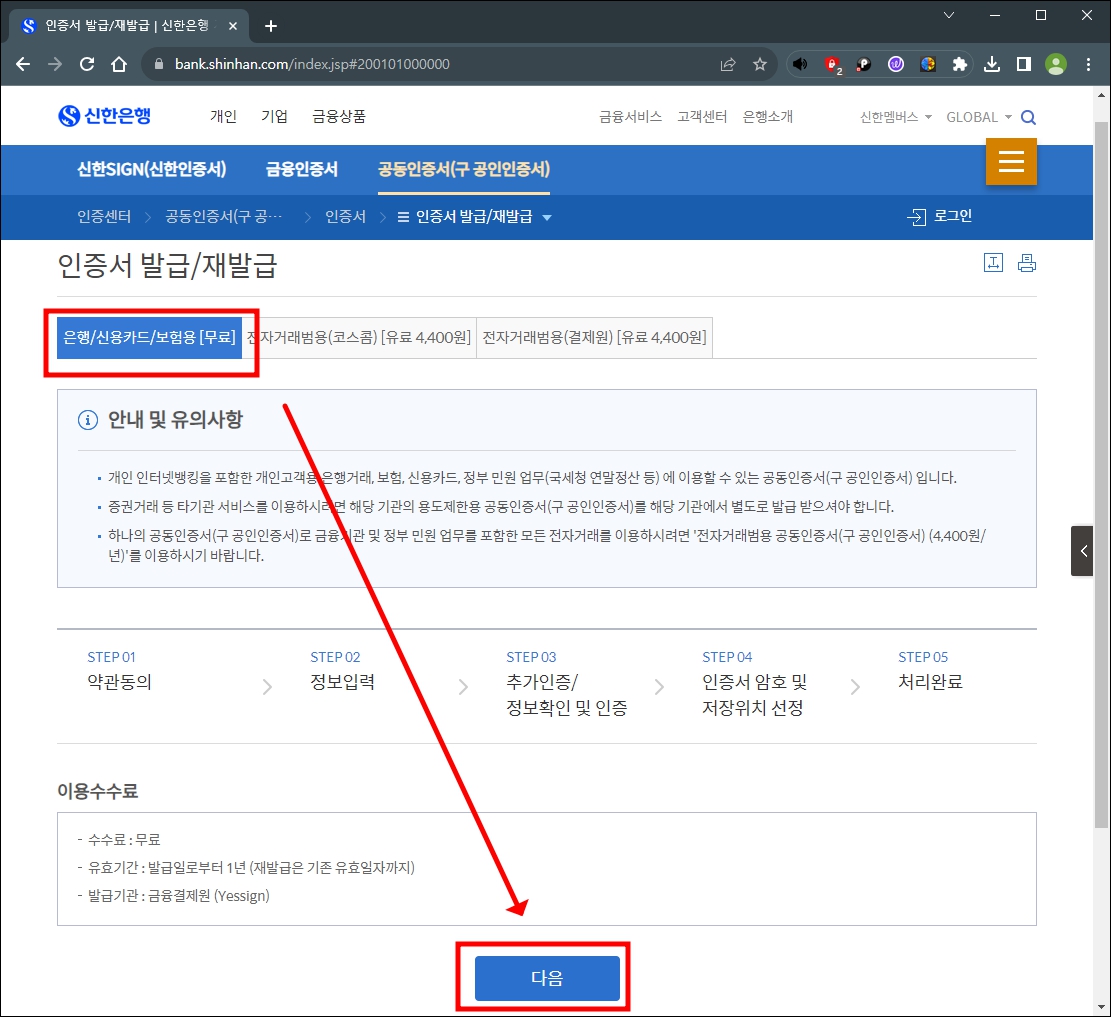Image resolution: width=1111 pixels, height=1017 pixels.
Task: Open the 고객센터 menu
Action: pos(702,116)
